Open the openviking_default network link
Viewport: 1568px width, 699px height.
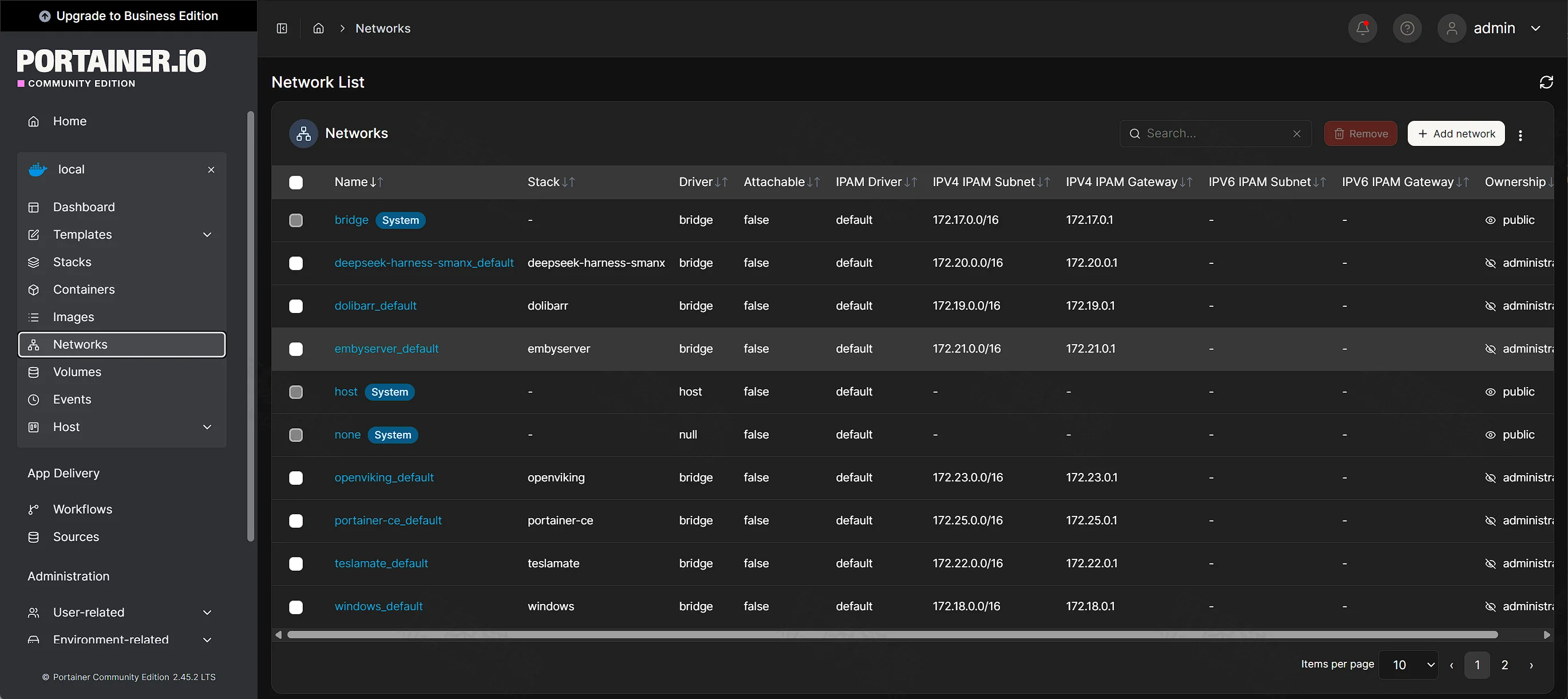(384, 478)
